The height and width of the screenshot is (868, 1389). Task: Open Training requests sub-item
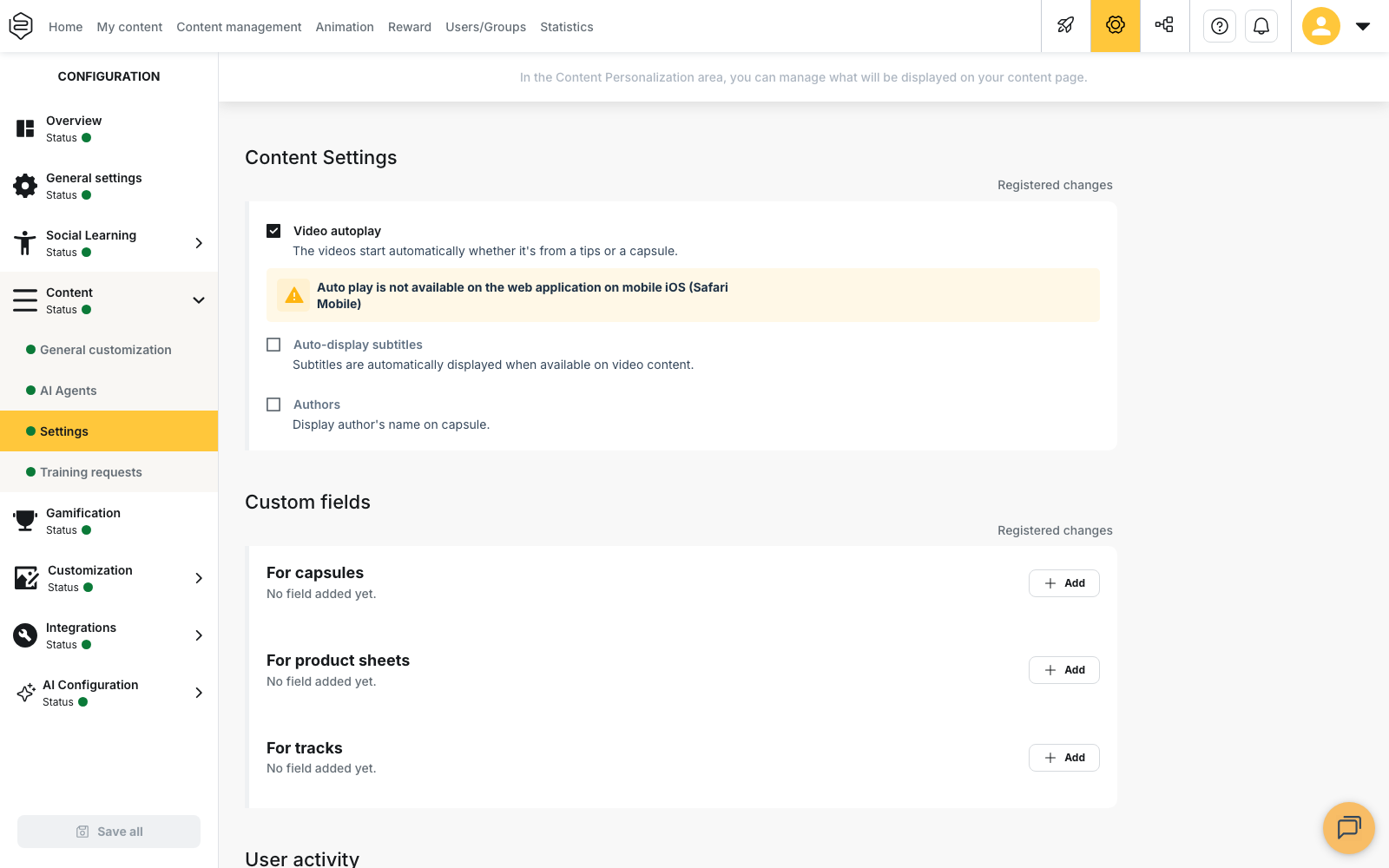[x=109, y=472]
